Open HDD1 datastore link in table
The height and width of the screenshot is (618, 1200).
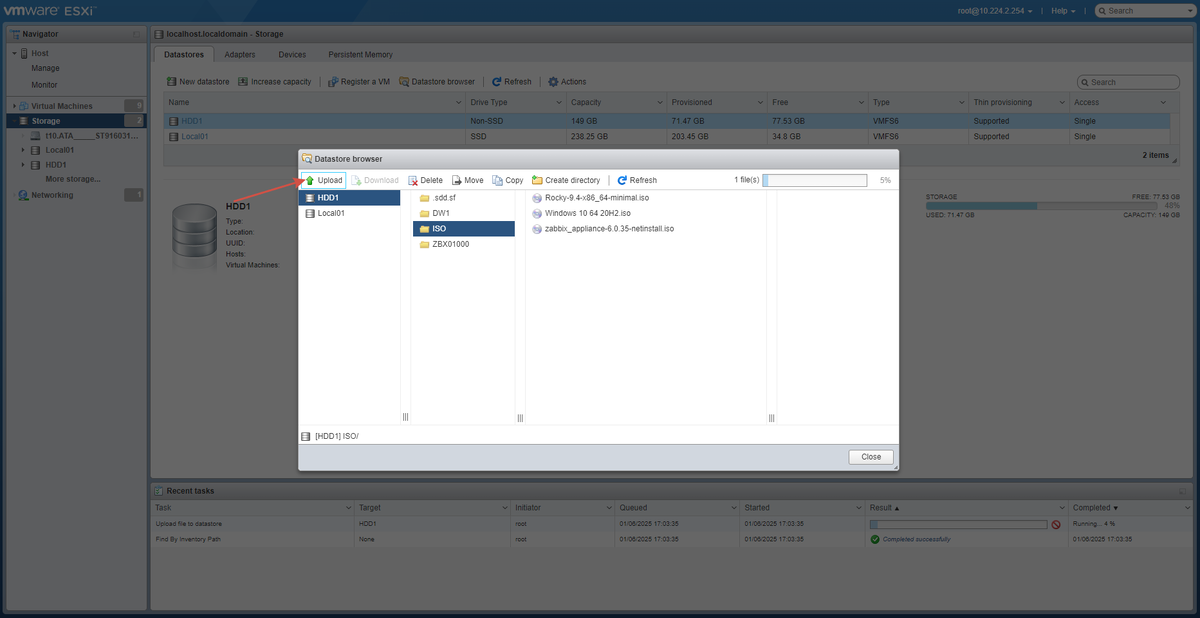click(191, 120)
